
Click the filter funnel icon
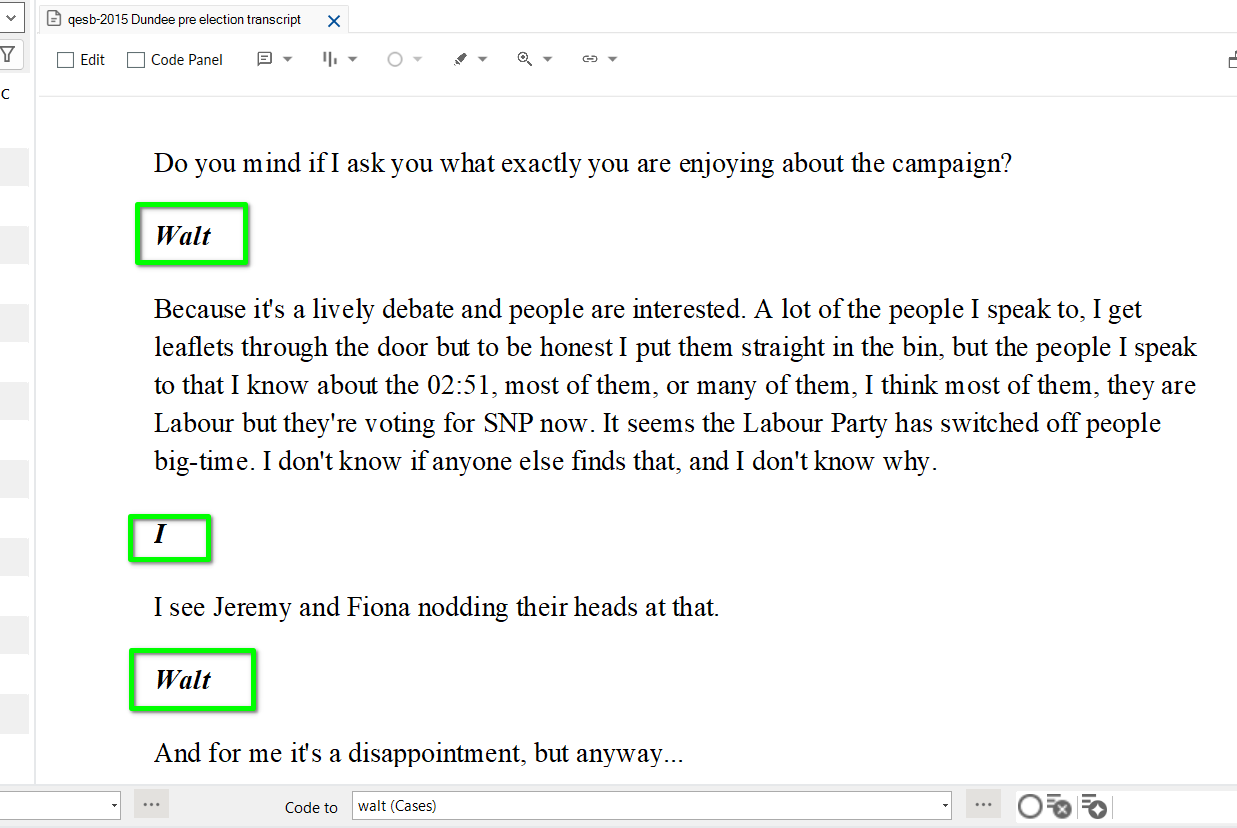[x=8, y=54]
